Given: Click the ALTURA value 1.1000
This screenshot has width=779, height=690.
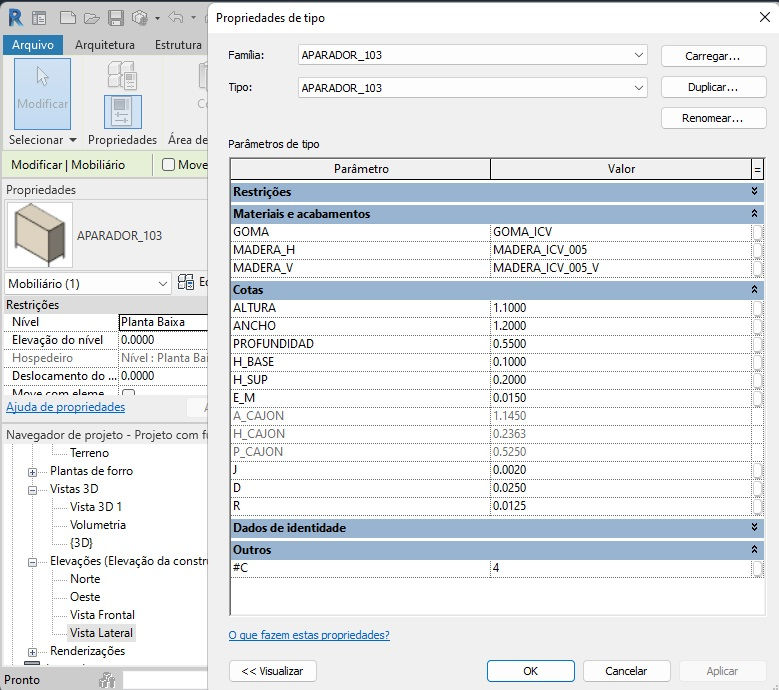Looking at the screenshot, I should click(x=621, y=307).
